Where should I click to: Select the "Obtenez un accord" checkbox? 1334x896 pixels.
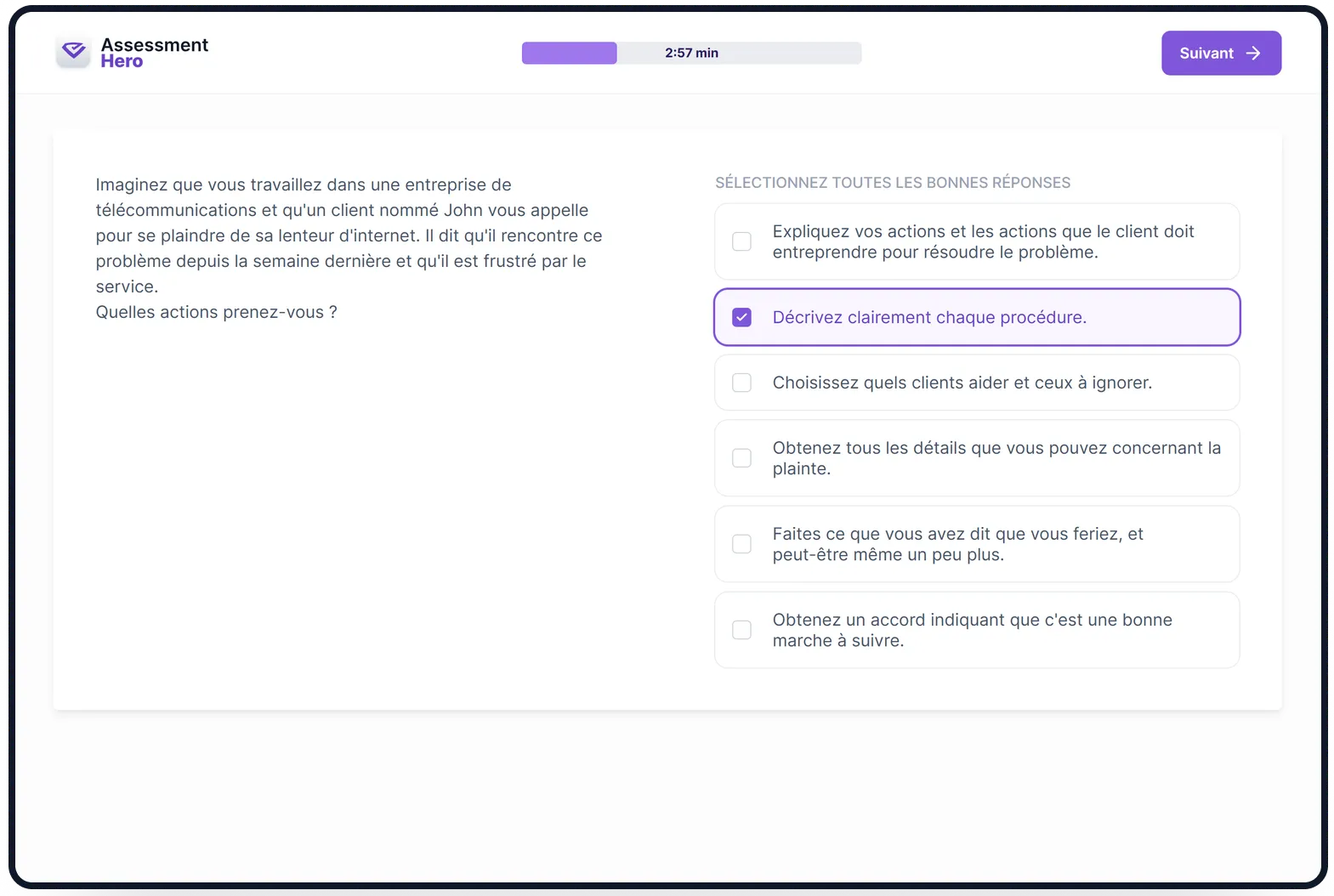[x=742, y=630]
